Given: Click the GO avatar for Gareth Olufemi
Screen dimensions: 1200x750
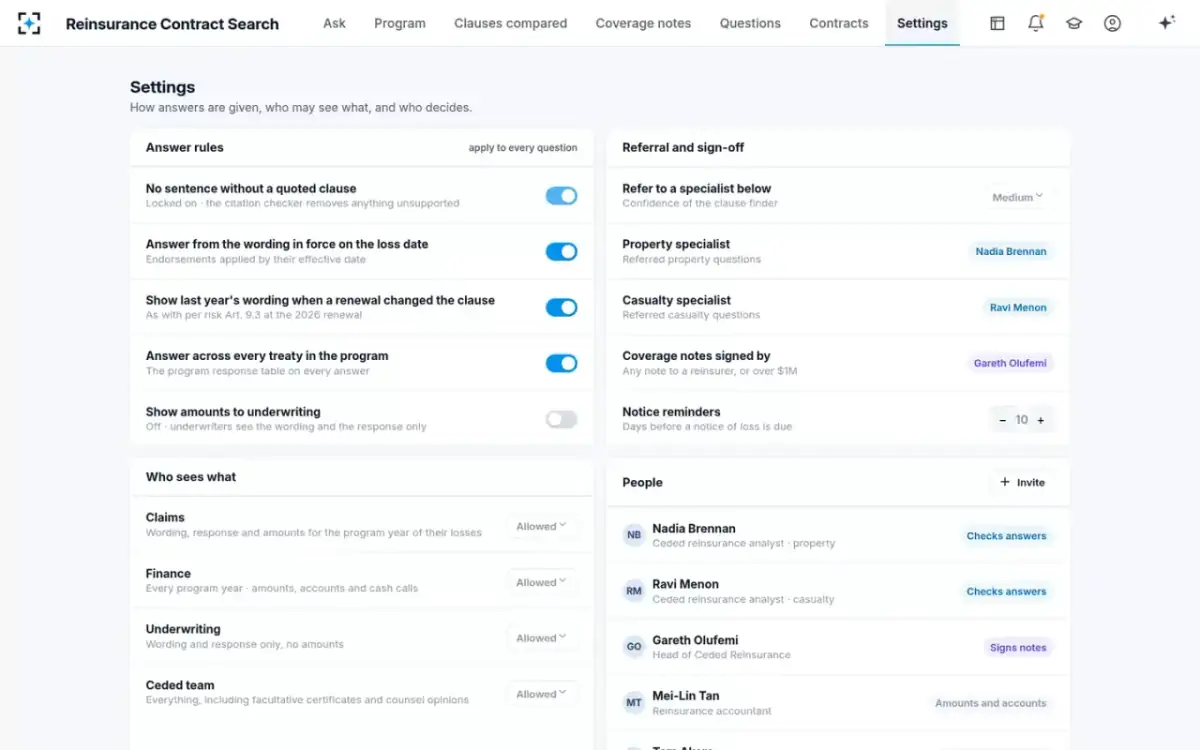Looking at the screenshot, I should click(x=634, y=647).
